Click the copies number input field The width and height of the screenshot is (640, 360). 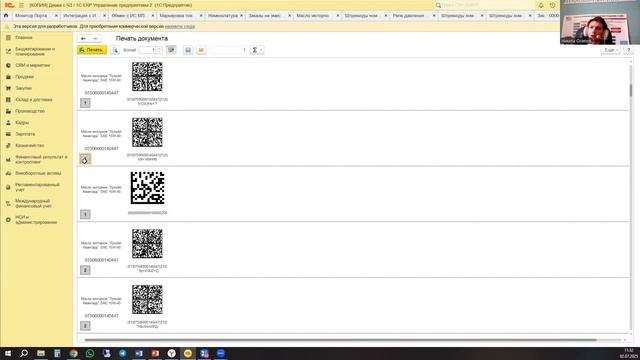(148, 50)
